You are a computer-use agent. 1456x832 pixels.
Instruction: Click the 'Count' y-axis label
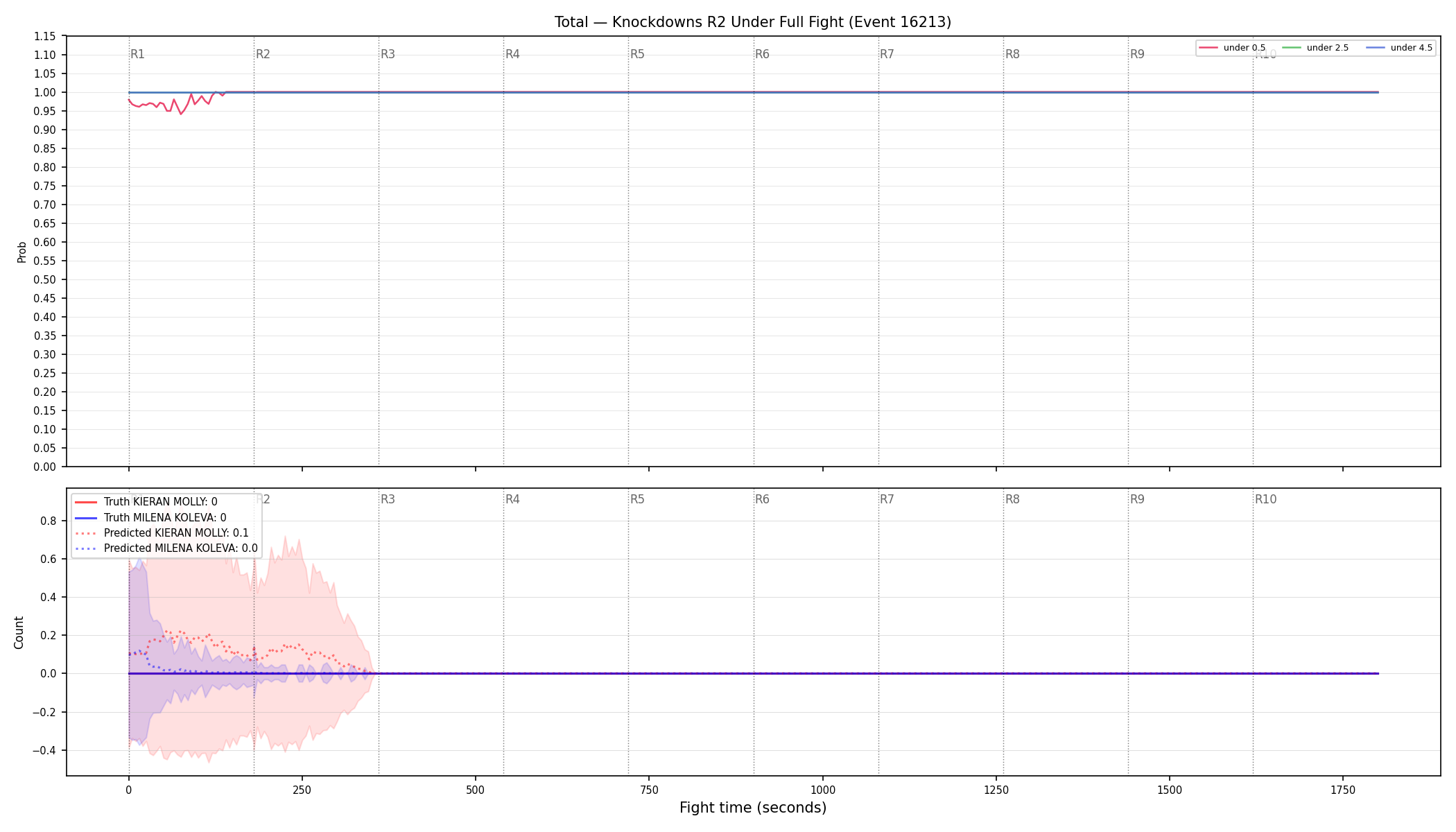[x=19, y=632]
